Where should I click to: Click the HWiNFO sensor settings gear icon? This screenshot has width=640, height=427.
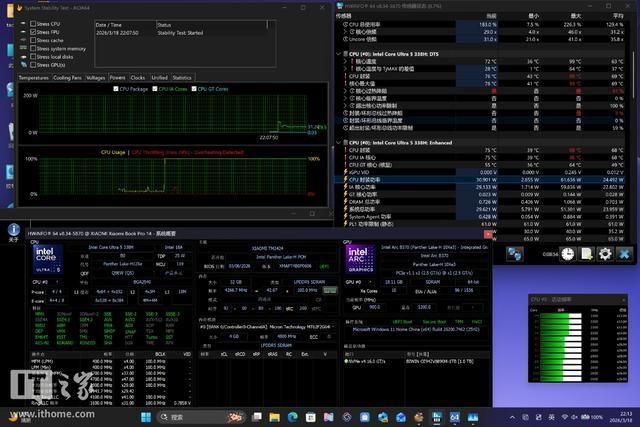[x=604, y=254]
